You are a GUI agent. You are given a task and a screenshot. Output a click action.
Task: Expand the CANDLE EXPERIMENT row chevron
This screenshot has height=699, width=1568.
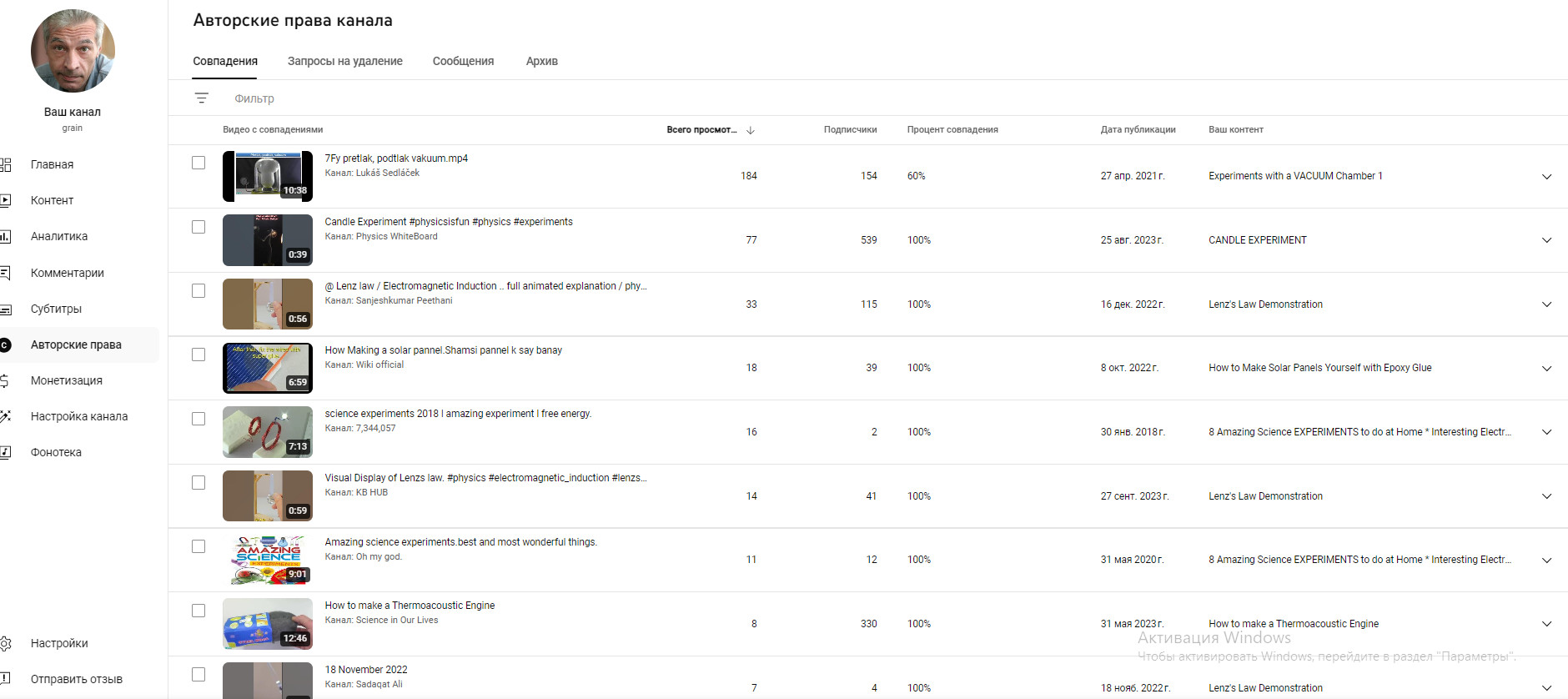pyautogui.click(x=1546, y=240)
